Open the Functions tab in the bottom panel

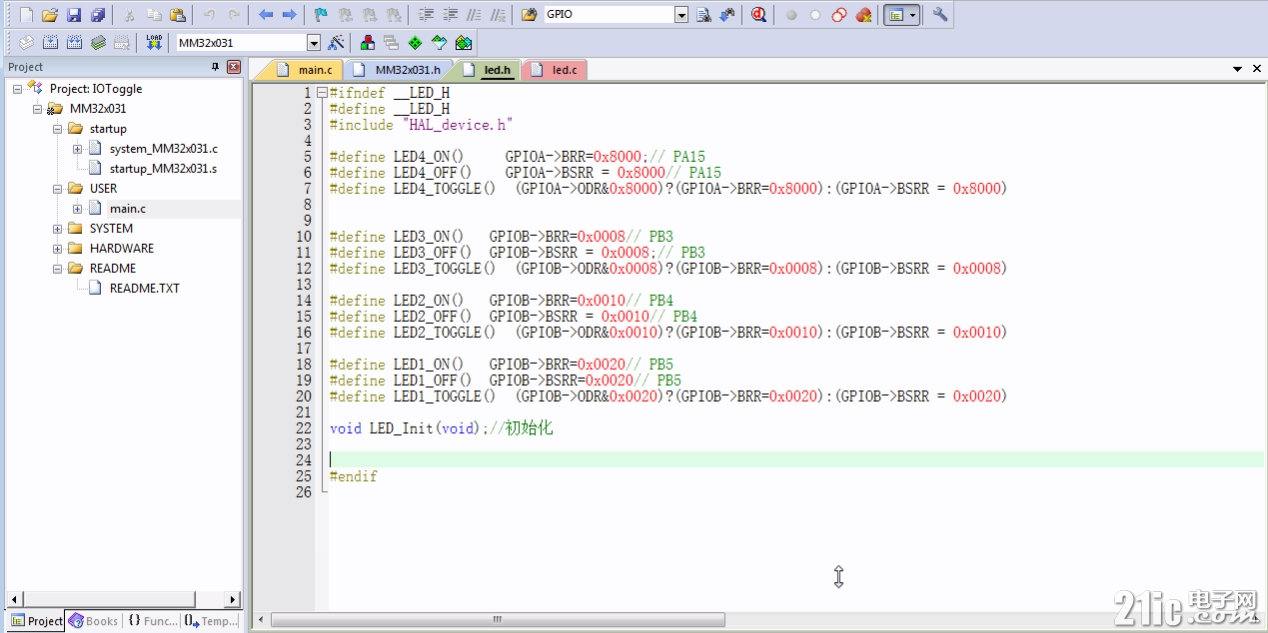point(152,621)
